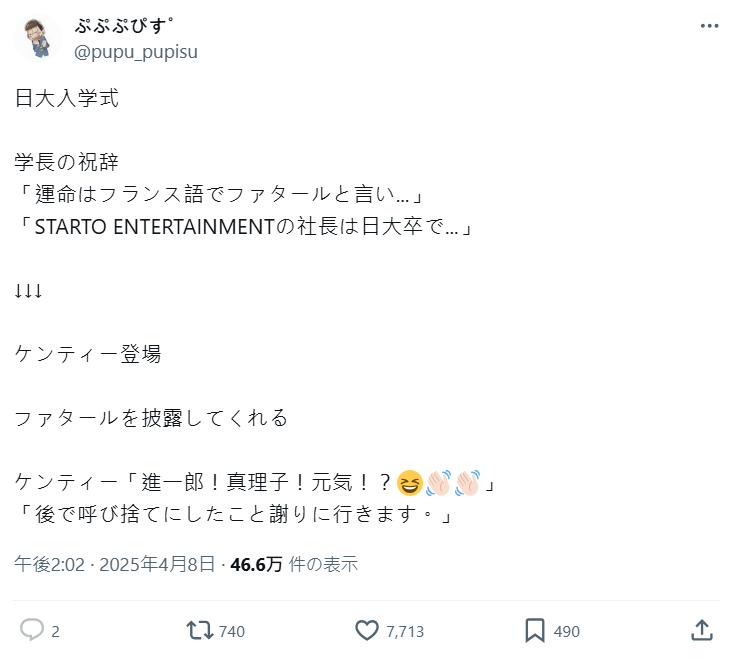Open the ぷぷぷぴす display name link

point(126,26)
